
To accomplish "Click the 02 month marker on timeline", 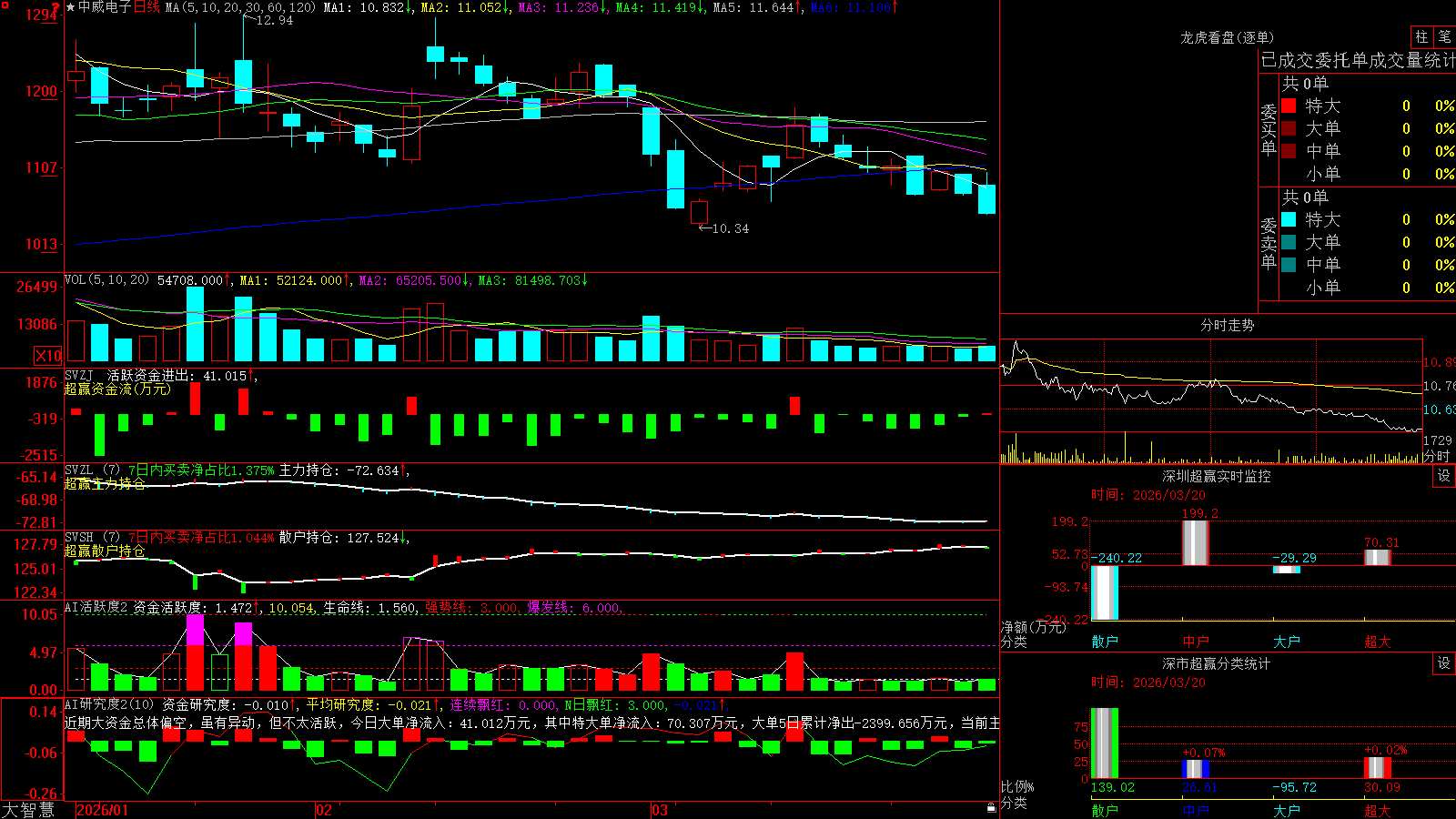I will coord(324,810).
